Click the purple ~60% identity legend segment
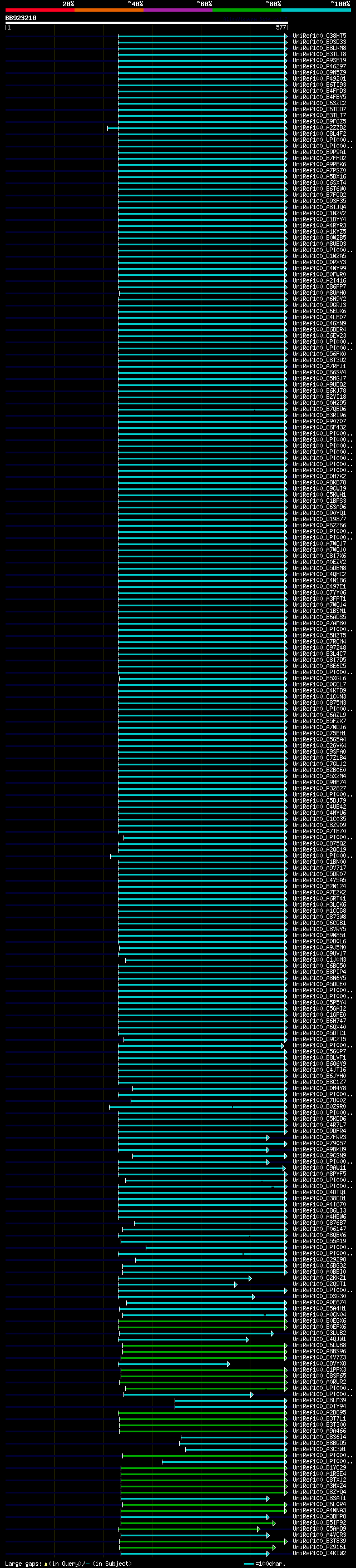The width and height of the screenshot is (356, 1568). pyautogui.click(x=179, y=10)
